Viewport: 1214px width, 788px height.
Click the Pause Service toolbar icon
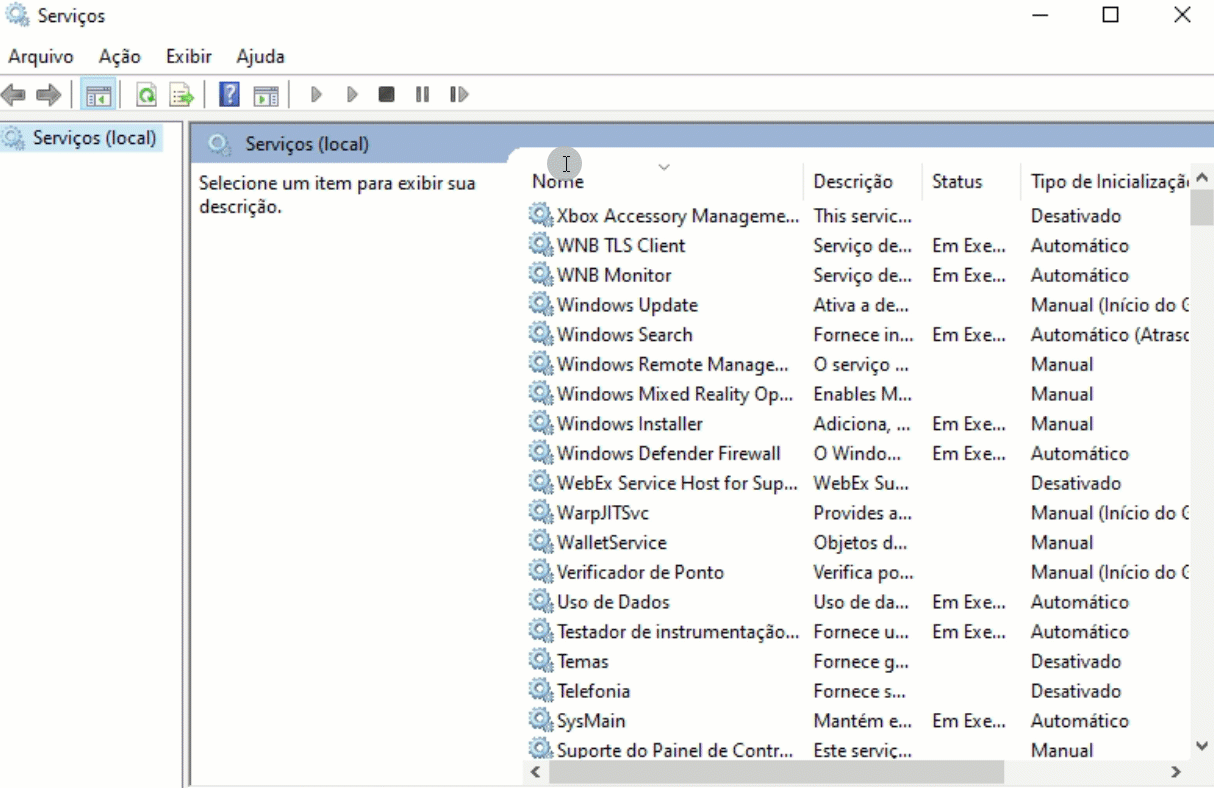pyautogui.click(x=422, y=95)
